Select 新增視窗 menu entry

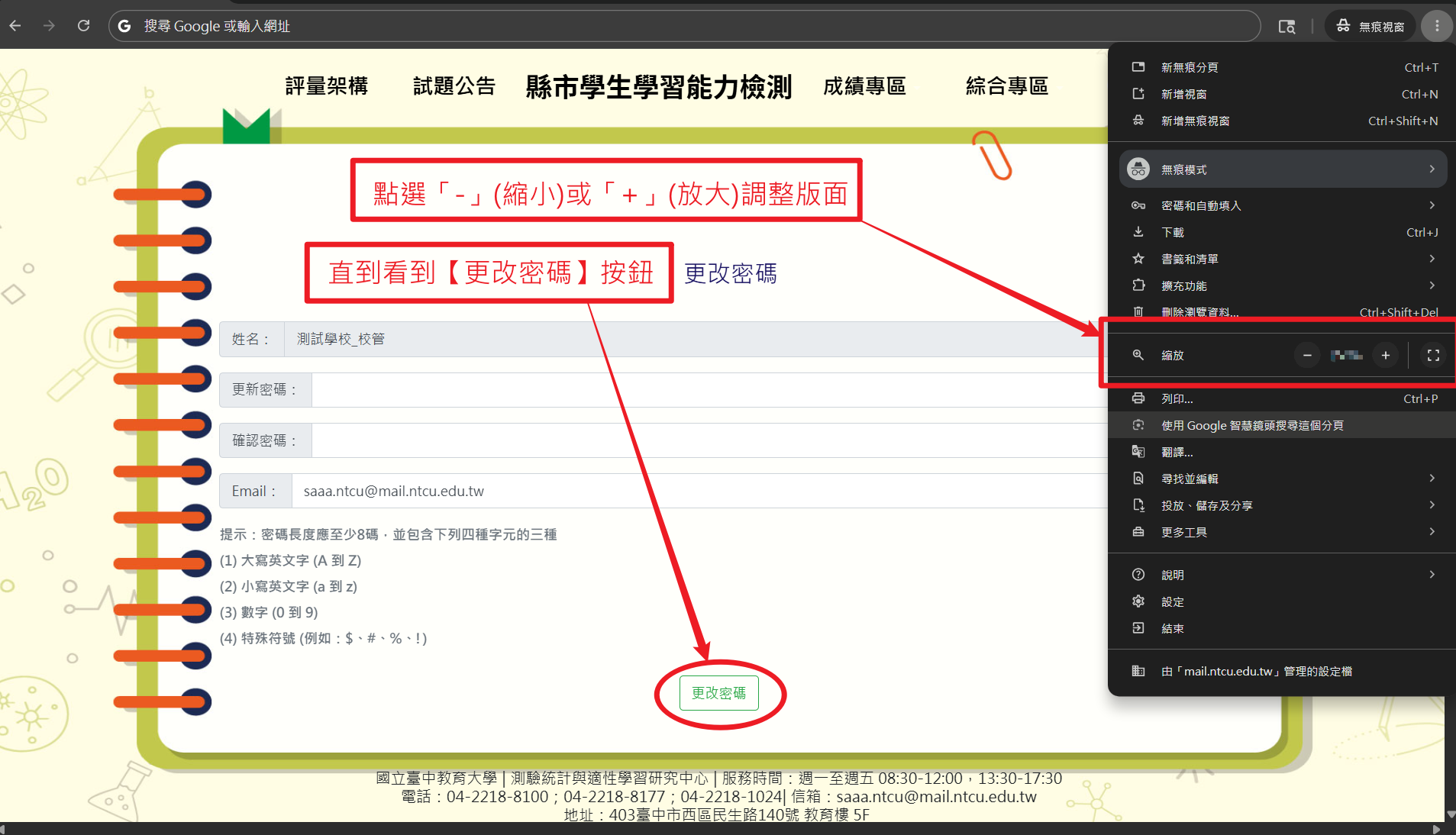1283,94
